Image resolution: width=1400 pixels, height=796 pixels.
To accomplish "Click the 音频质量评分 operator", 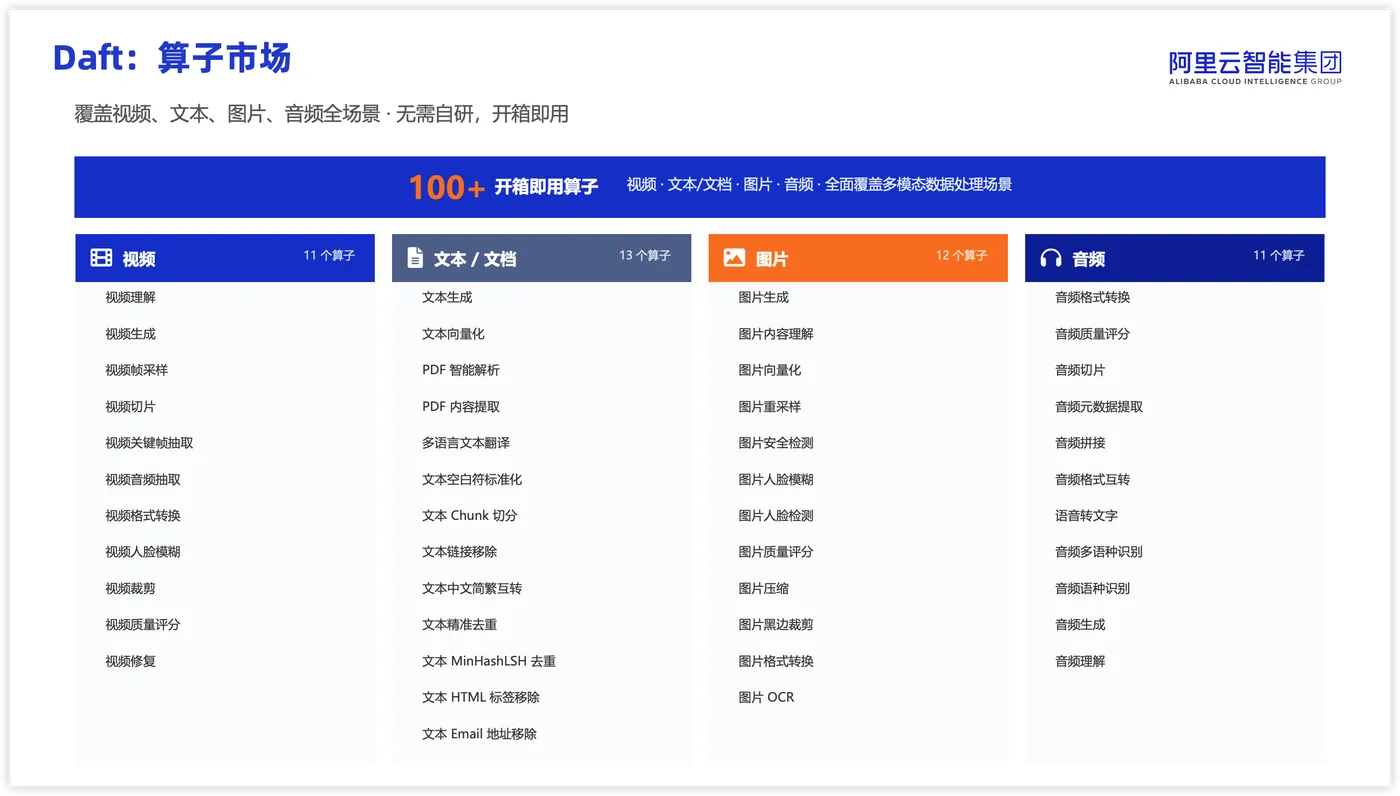I will click(1093, 334).
